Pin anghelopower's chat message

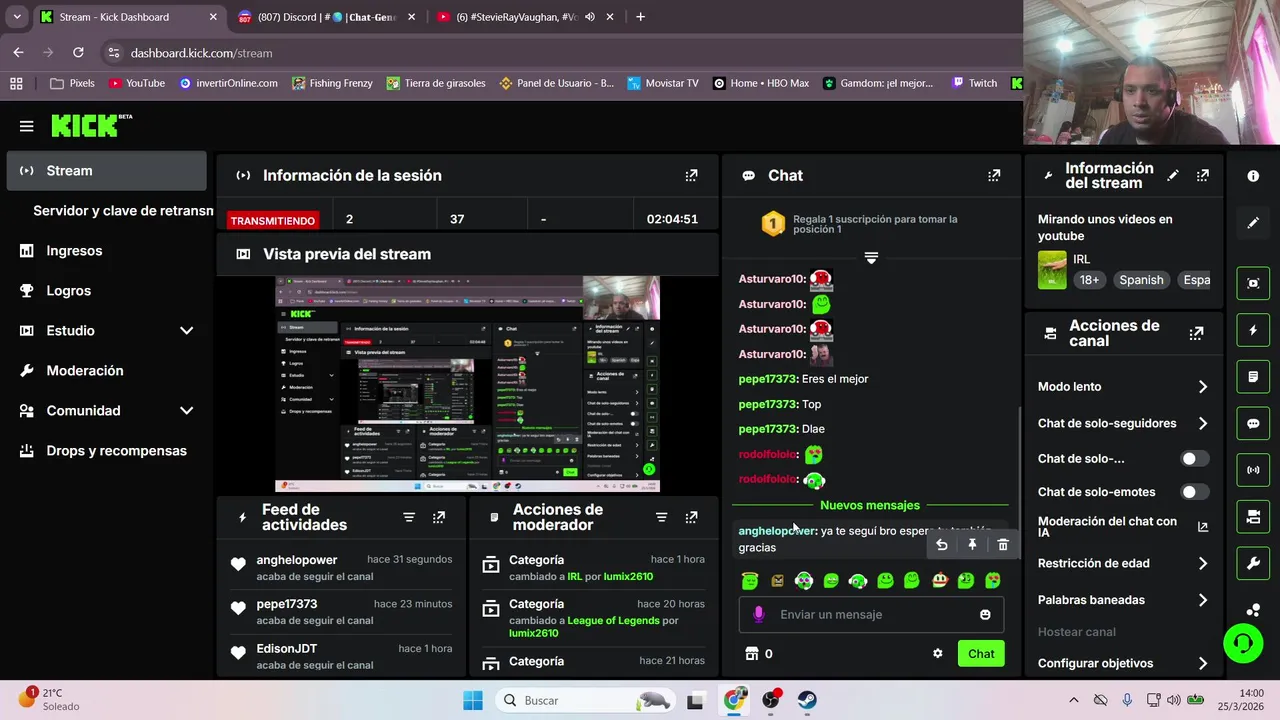[972, 545]
